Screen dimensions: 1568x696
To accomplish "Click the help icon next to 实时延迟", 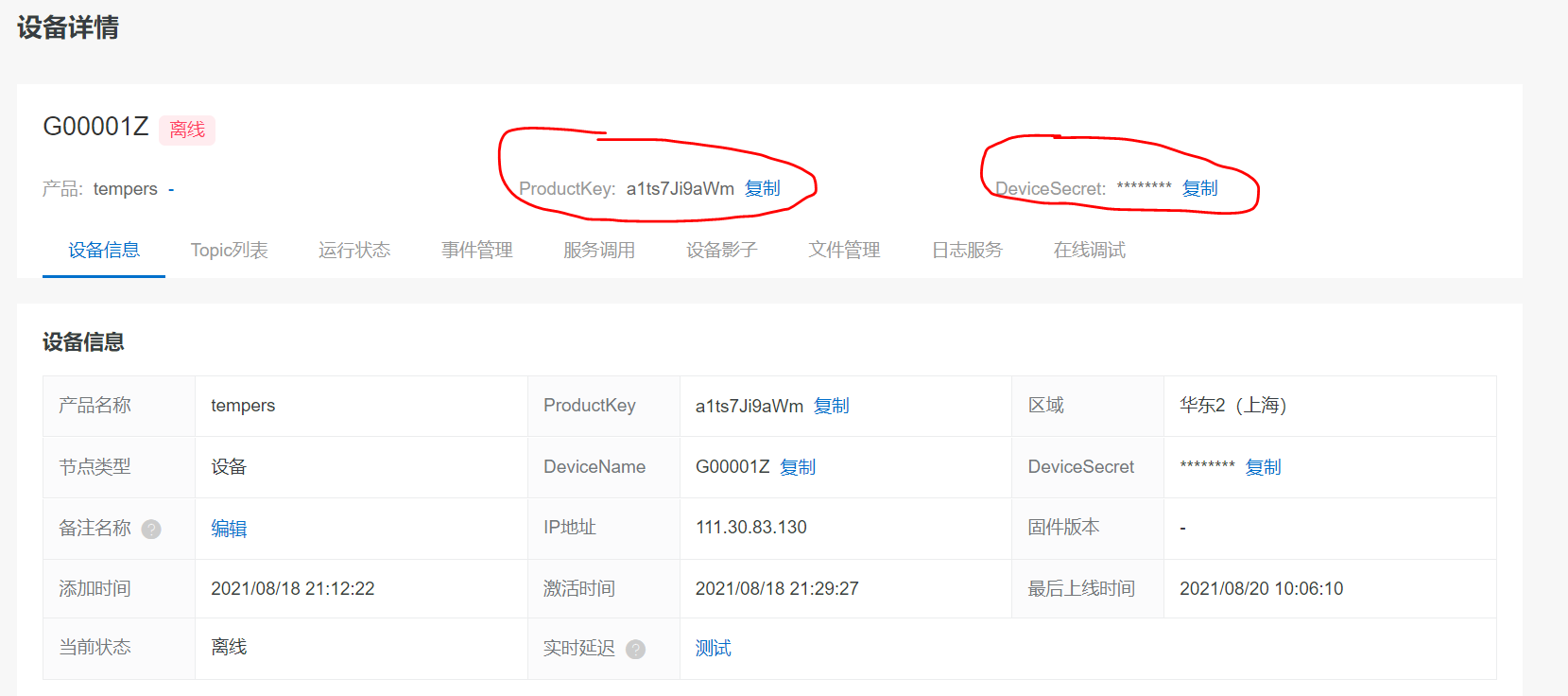I will (636, 650).
